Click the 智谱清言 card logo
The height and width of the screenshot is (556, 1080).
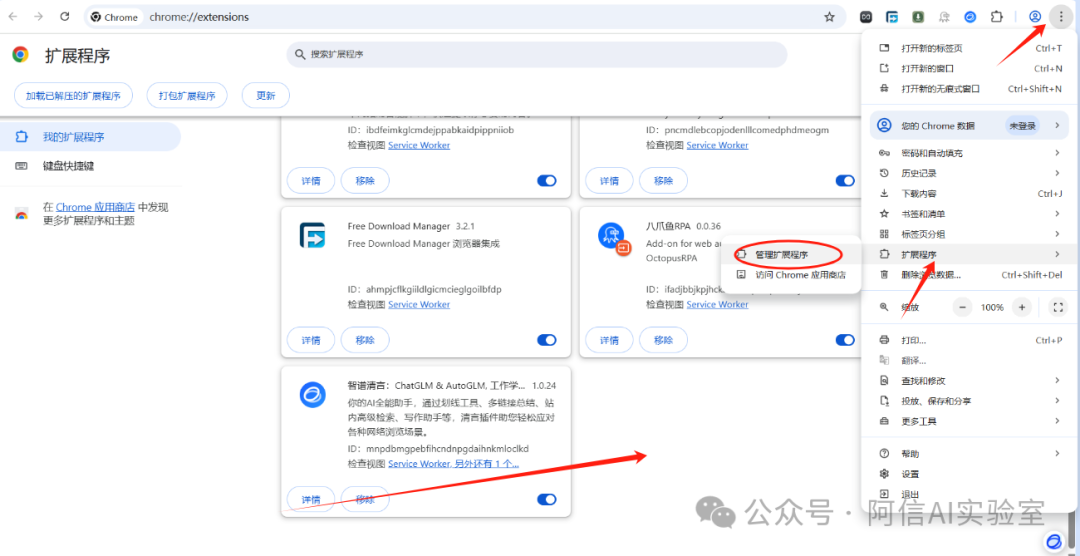(312, 395)
